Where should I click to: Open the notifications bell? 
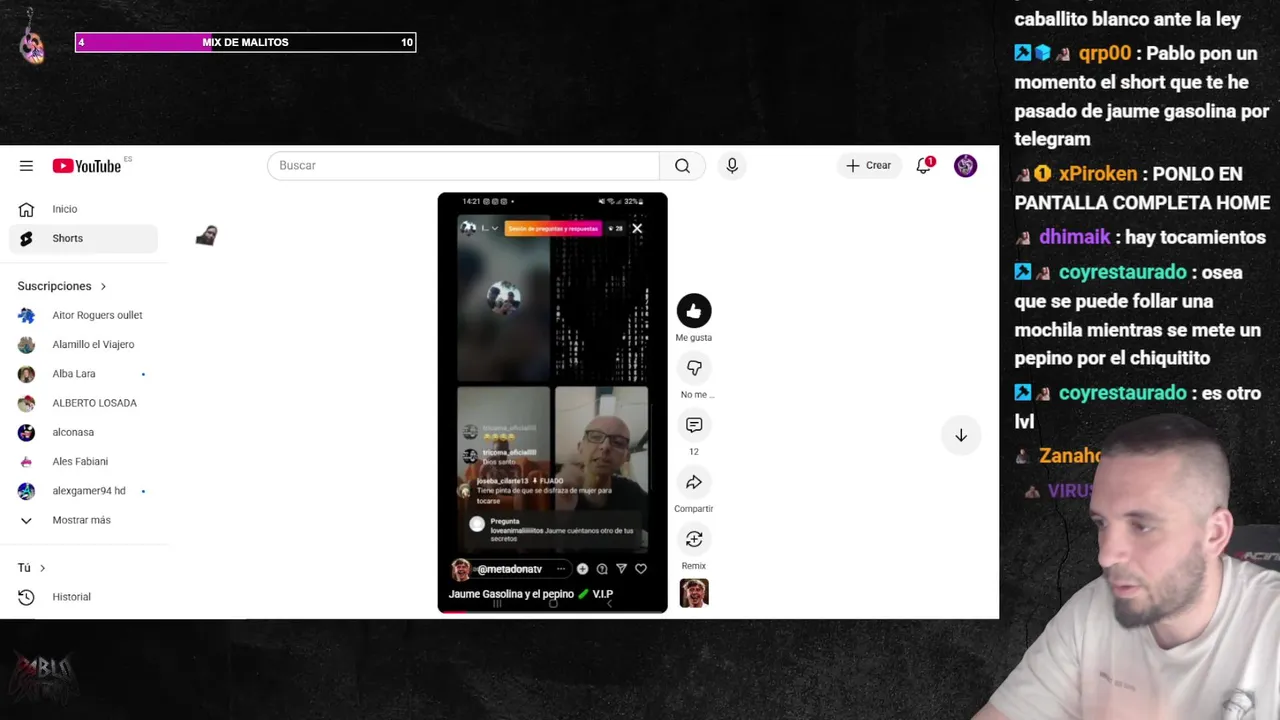pyautogui.click(x=924, y=166)
